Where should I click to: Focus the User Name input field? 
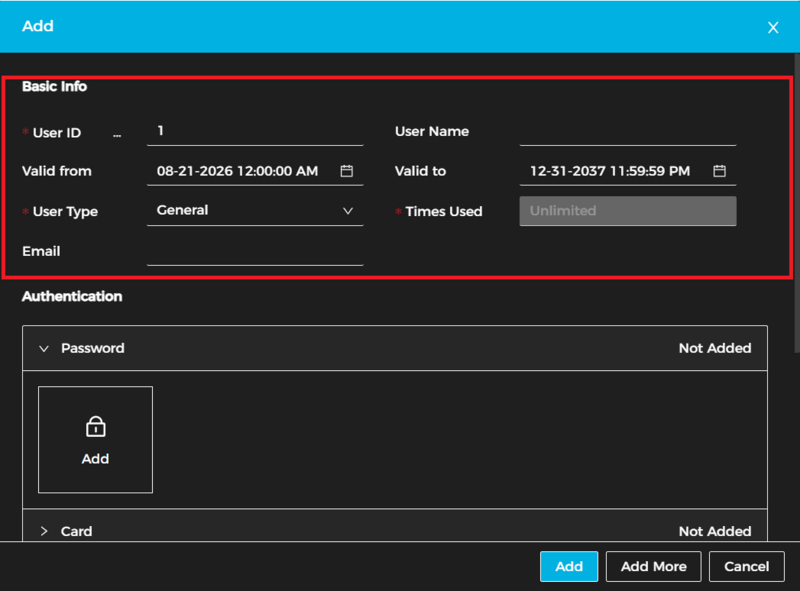628,132
